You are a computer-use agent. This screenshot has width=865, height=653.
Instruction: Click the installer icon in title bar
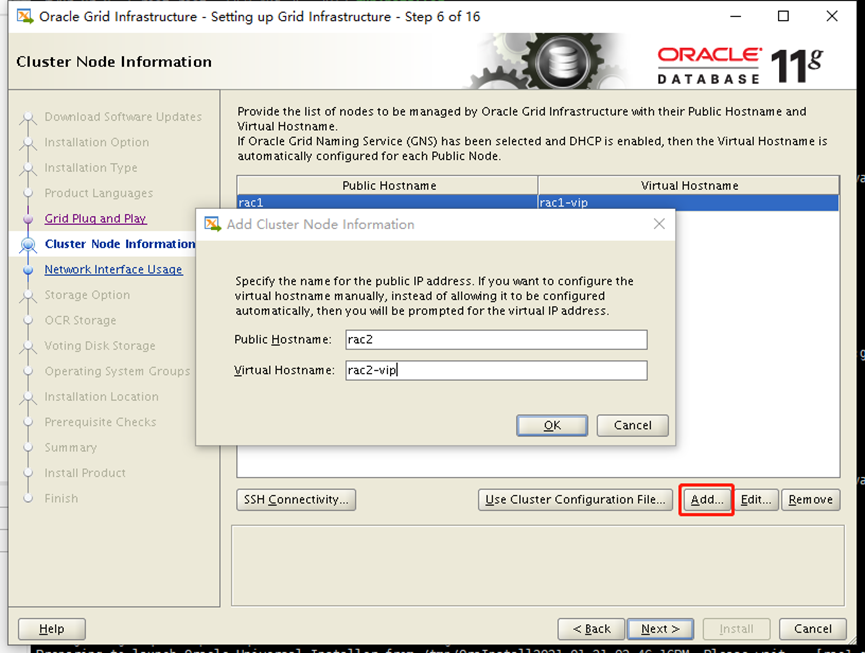tap(24, 16)
